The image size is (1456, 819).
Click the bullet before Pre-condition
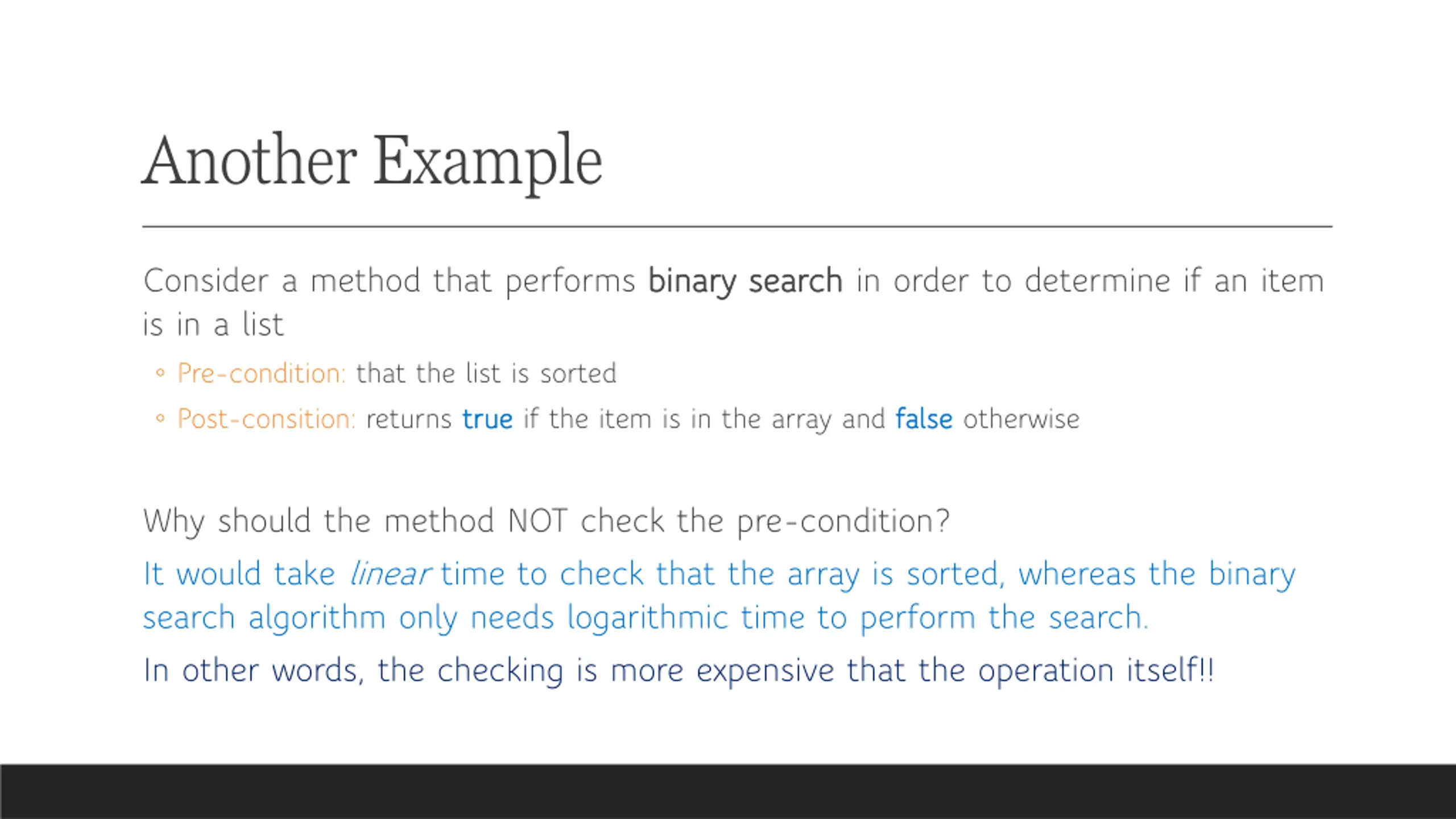click(160, 374)
